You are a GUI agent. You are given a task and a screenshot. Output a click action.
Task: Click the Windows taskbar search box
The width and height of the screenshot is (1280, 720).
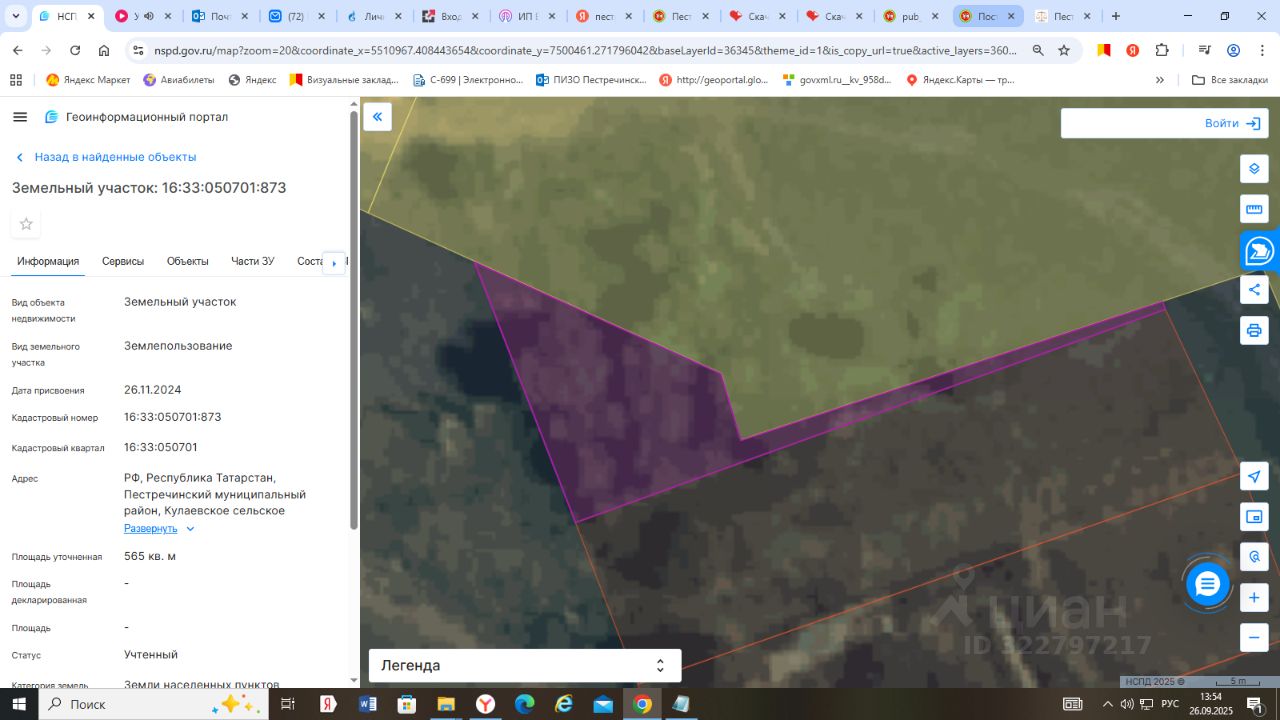152,704
